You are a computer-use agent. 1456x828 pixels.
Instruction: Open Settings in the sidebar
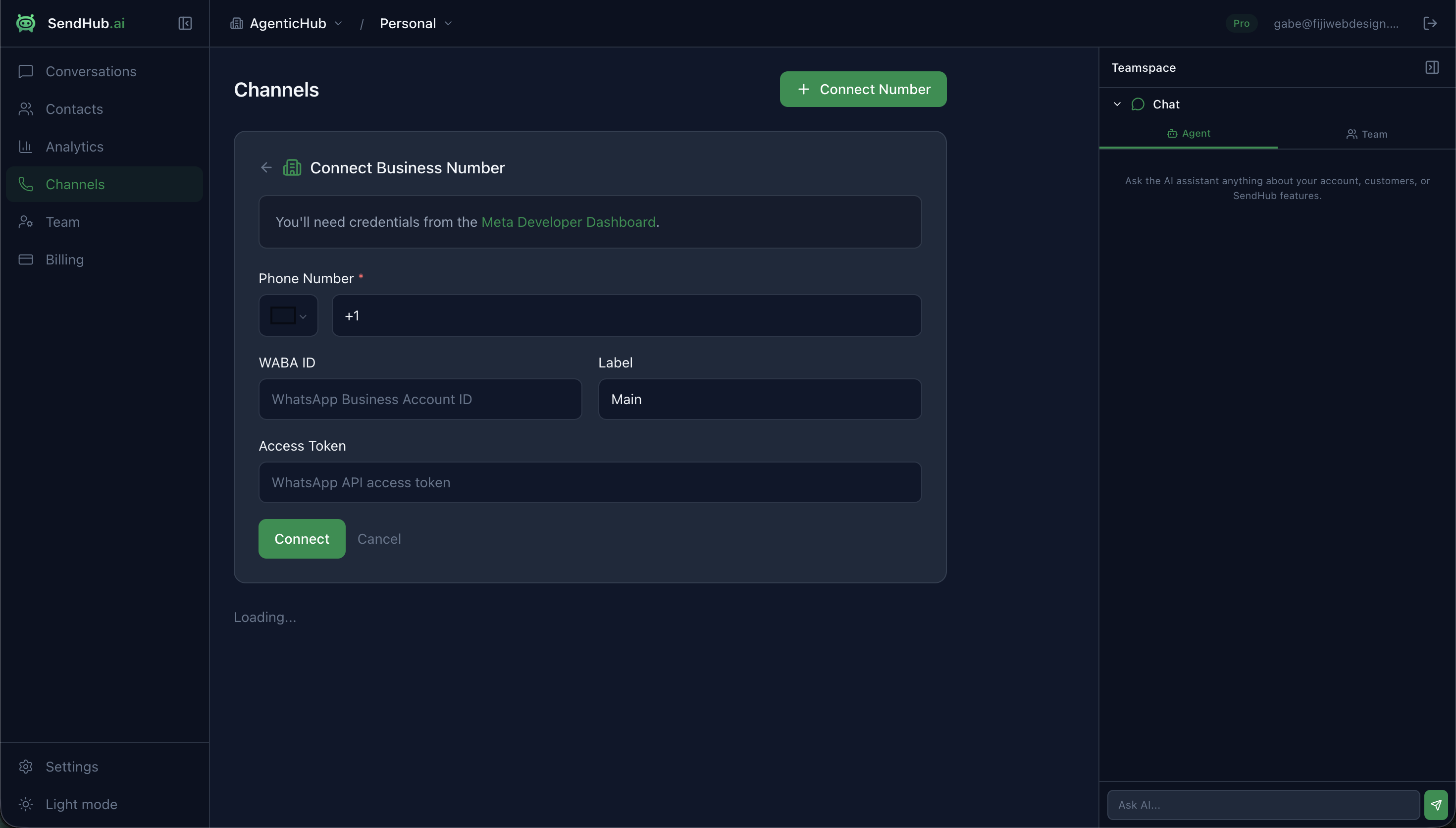point(104,767)
